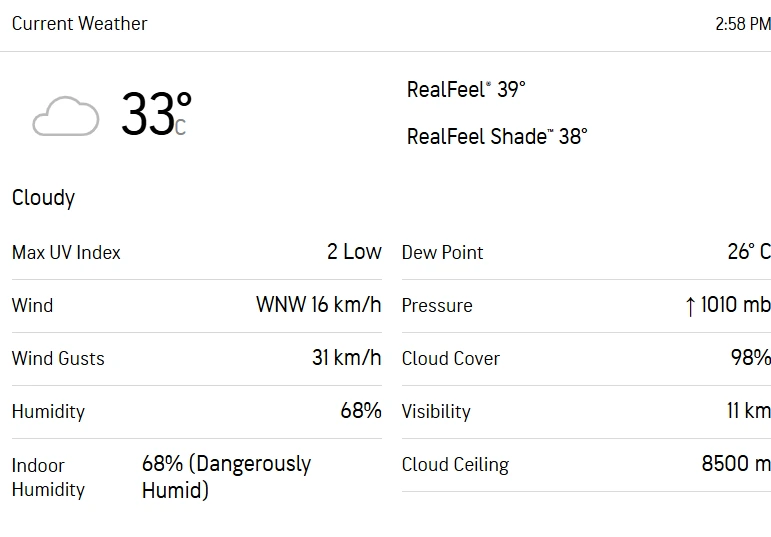
Task: Click the Indoor Humidity label
Action: (x=48, y=477)
